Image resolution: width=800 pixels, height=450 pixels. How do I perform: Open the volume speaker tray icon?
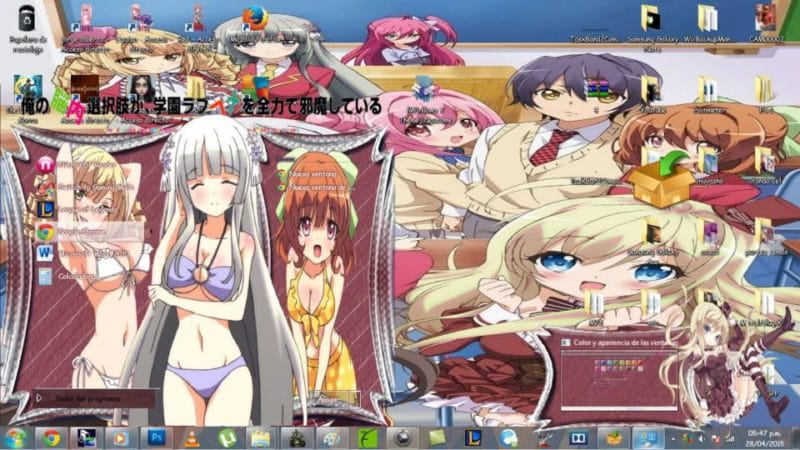(x=702, y=439)
